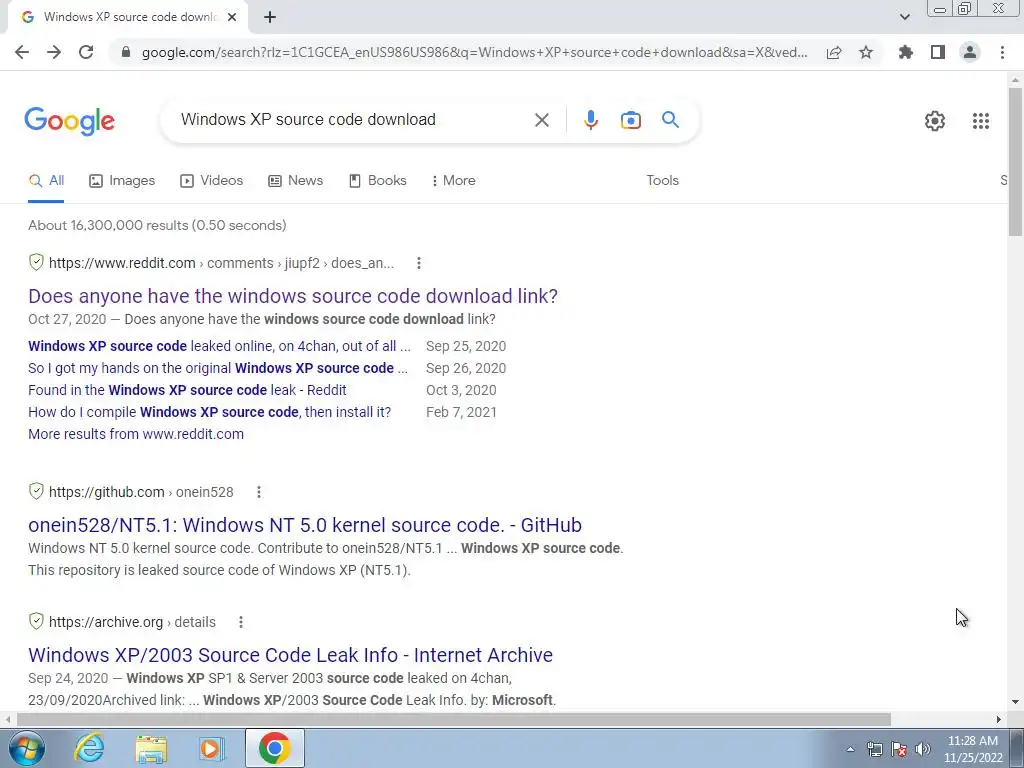The width and height of the screenshot is (1024, 768).
Task: Click the github.com onein528 URL breadcrumb
Action: (141, 492)
